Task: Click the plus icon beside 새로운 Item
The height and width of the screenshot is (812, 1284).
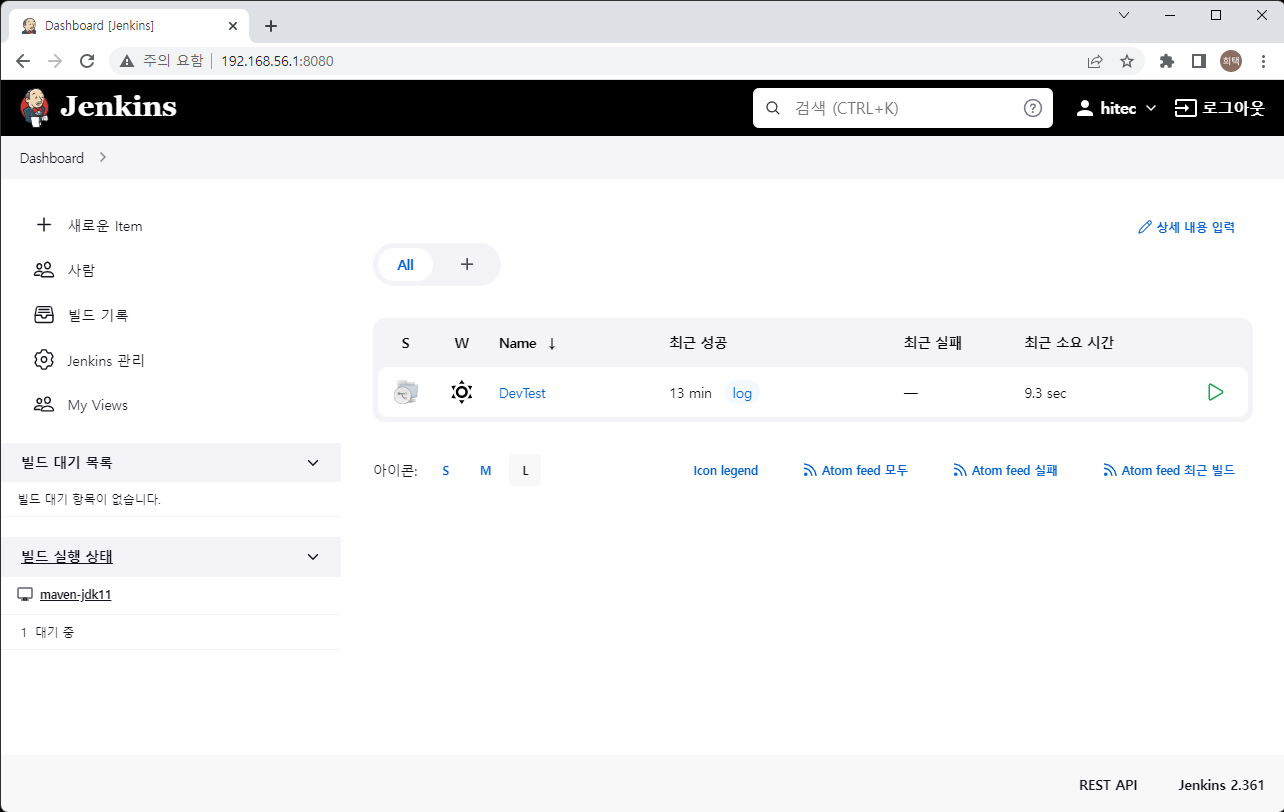Action: (44, 225)
